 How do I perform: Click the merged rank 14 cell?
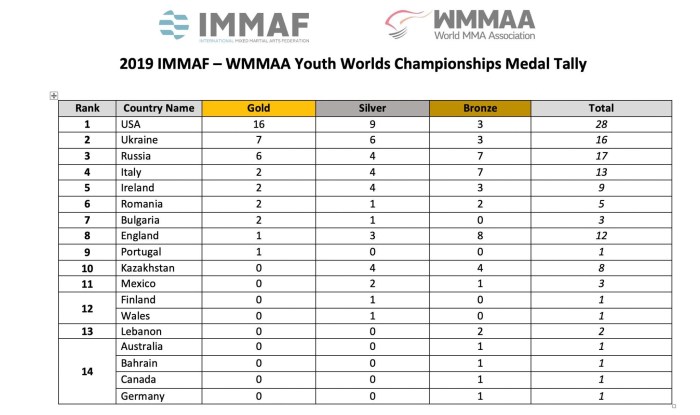[x=87, y=370]
